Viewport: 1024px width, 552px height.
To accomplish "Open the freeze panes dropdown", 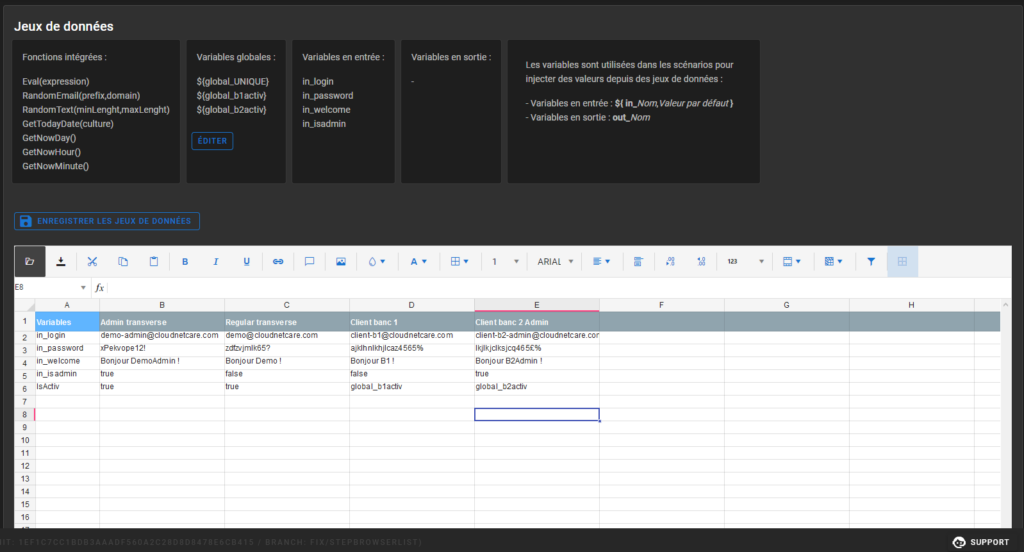I will (792, 261).
